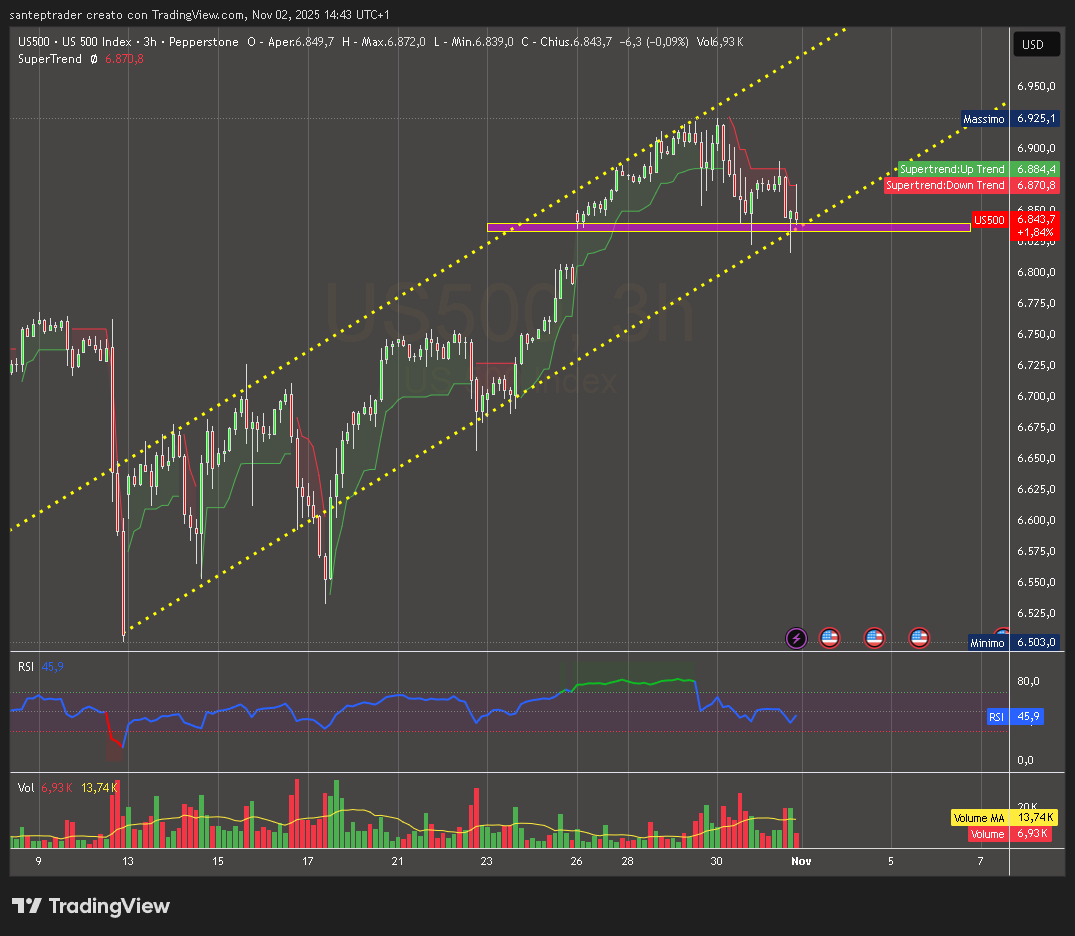The height and width of the screenshot is (936, 1075).
Task: Open the USD currency selector
Action: point(1032,44)
